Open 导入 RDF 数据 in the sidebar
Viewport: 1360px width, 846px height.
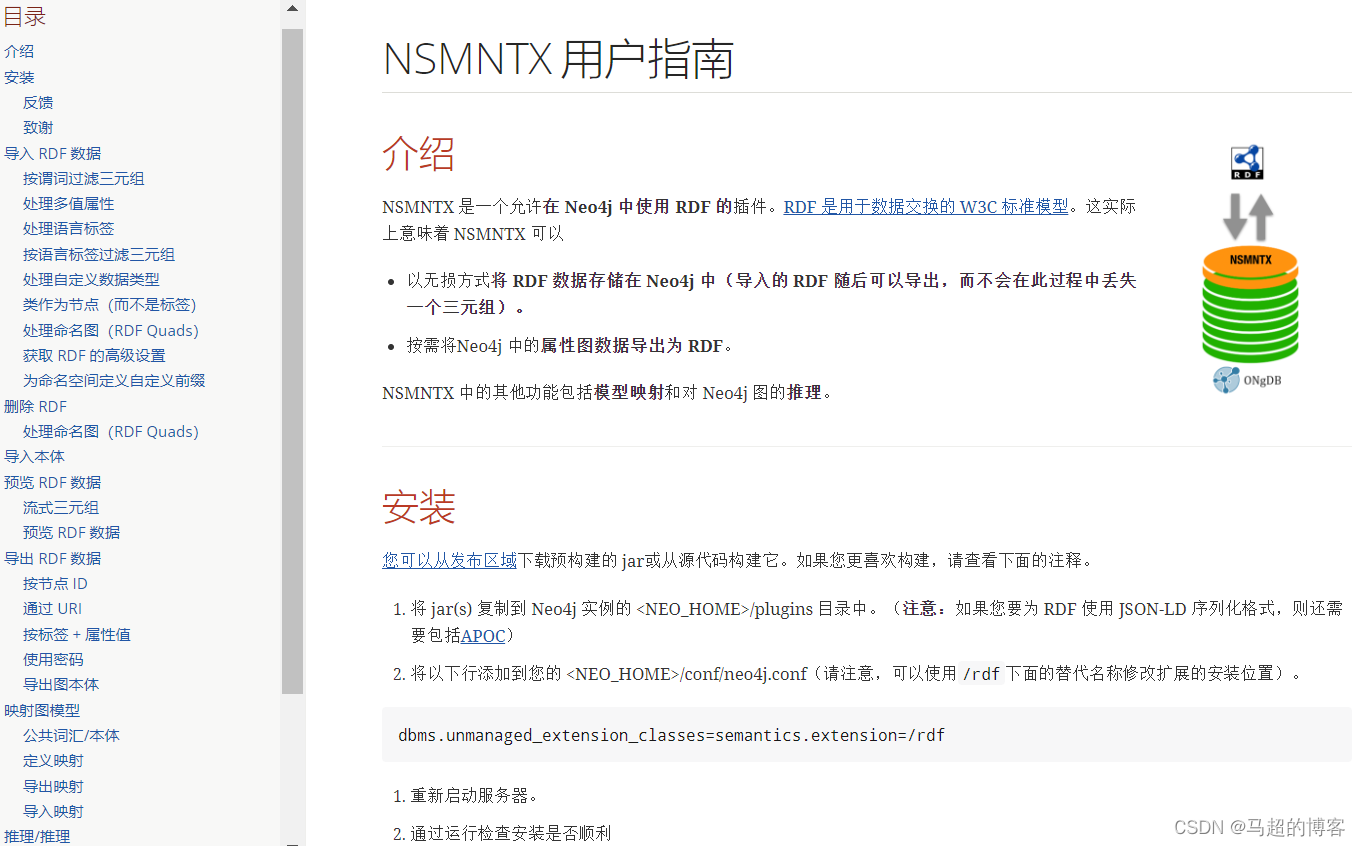click(x=53, y=153)
